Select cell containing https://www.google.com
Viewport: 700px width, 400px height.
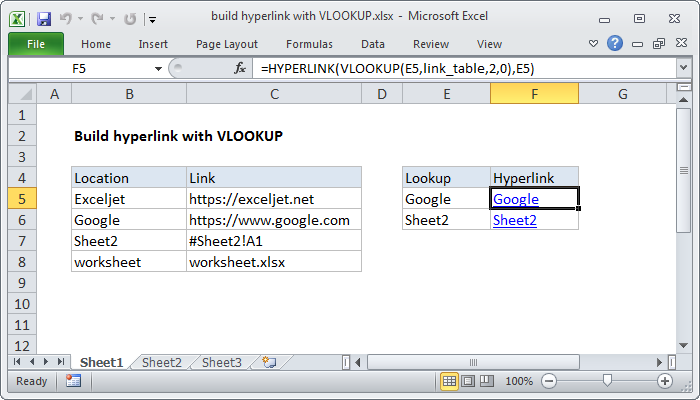pos(274,220)
